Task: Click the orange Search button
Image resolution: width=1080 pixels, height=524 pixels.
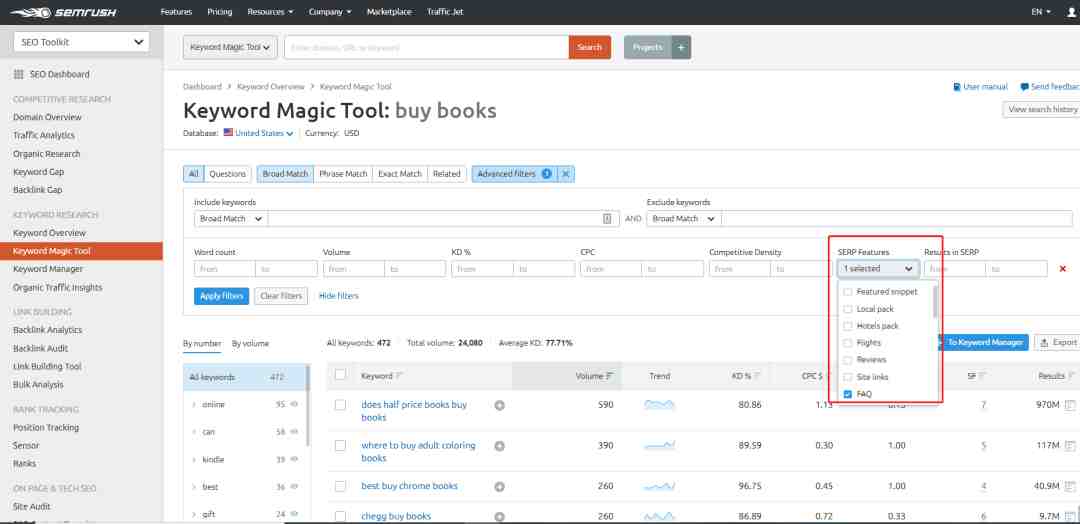Action: 590,48
